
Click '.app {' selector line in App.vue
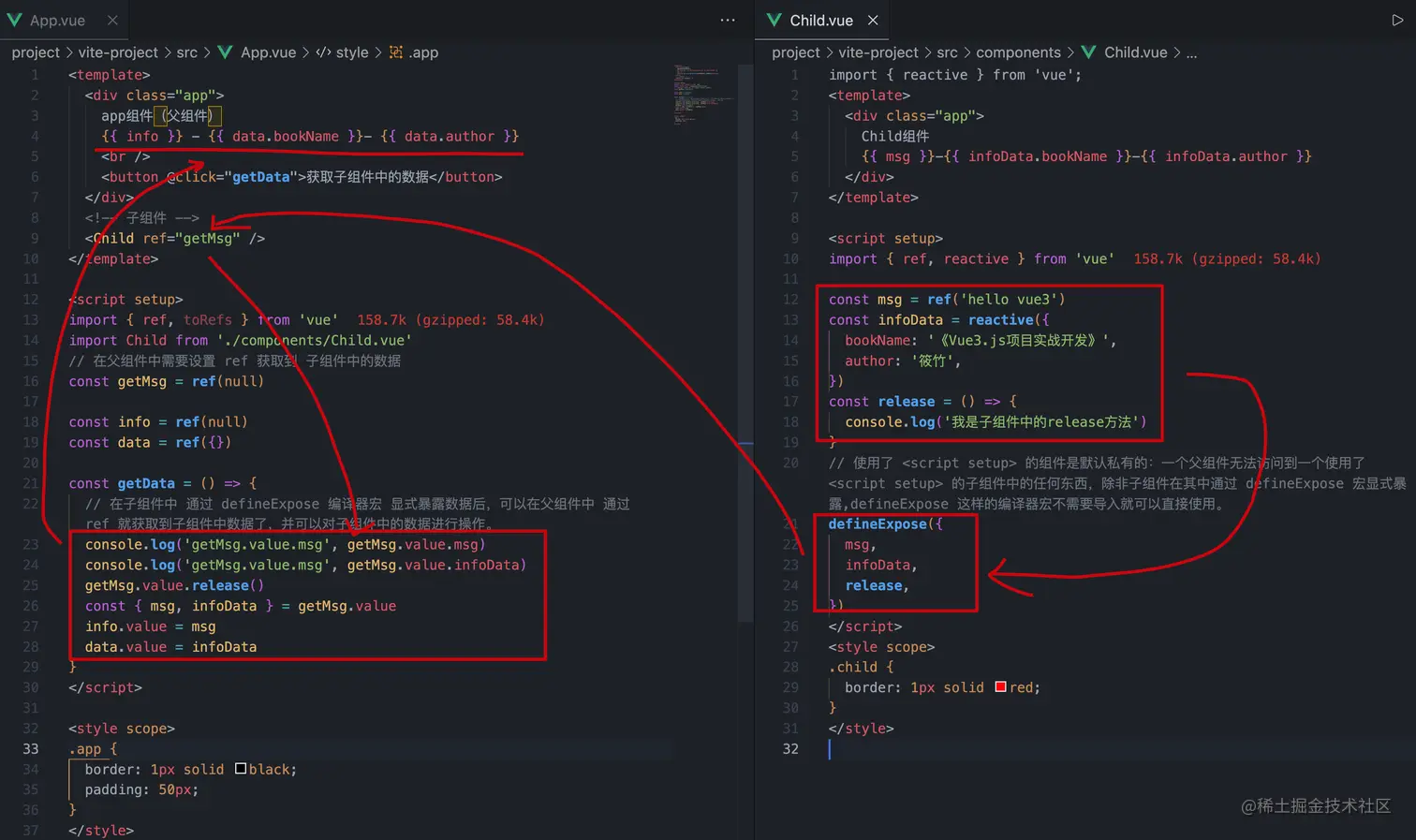point(93,748)
